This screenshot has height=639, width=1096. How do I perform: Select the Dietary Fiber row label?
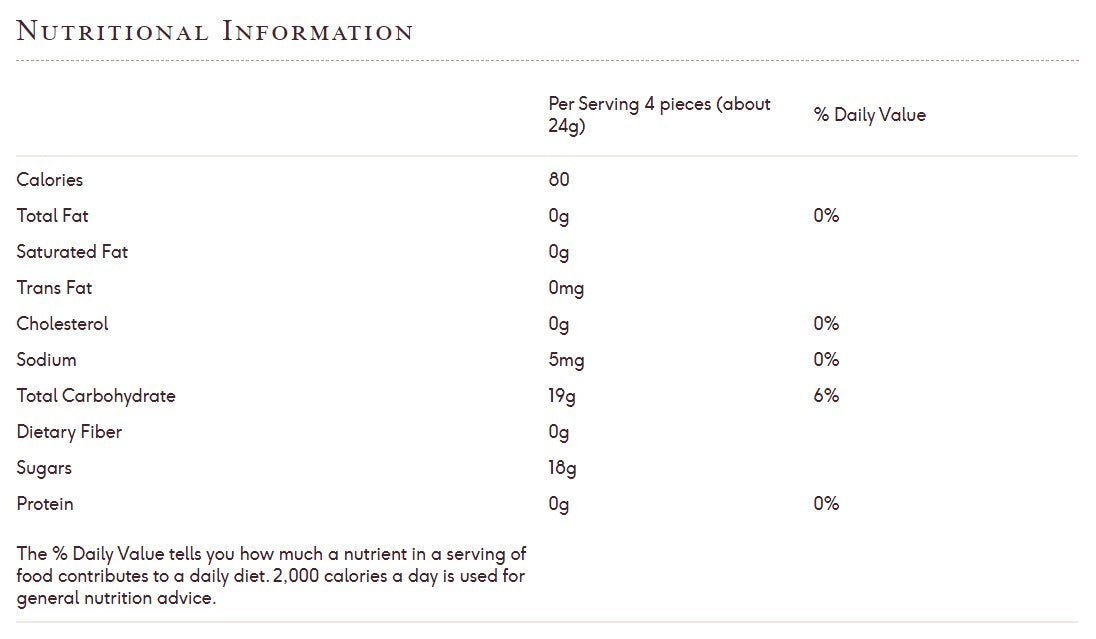pos(69,432)
